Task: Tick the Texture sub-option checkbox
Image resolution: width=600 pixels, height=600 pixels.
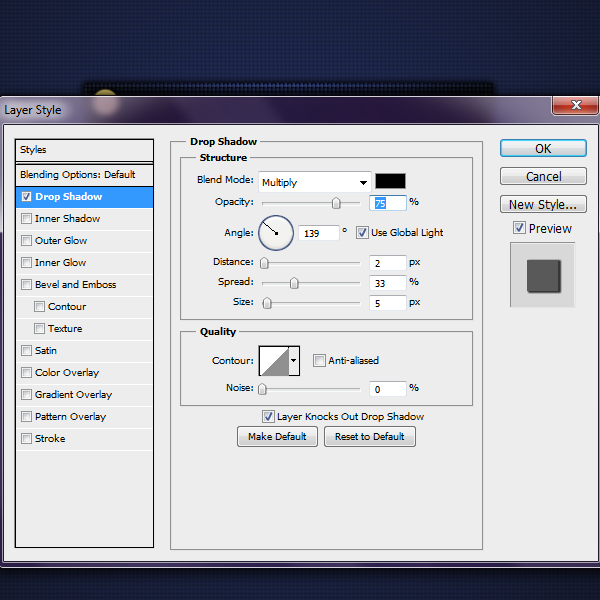Action: [x=39, y=329]
